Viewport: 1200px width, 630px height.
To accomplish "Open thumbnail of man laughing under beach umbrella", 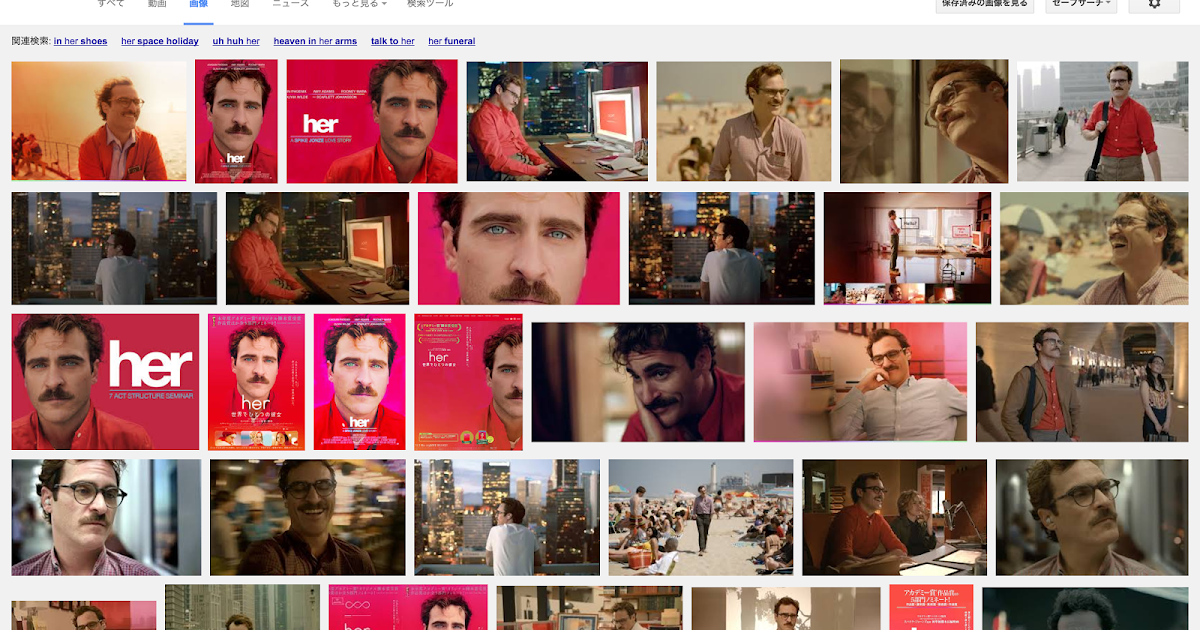I will point(1094,248).
